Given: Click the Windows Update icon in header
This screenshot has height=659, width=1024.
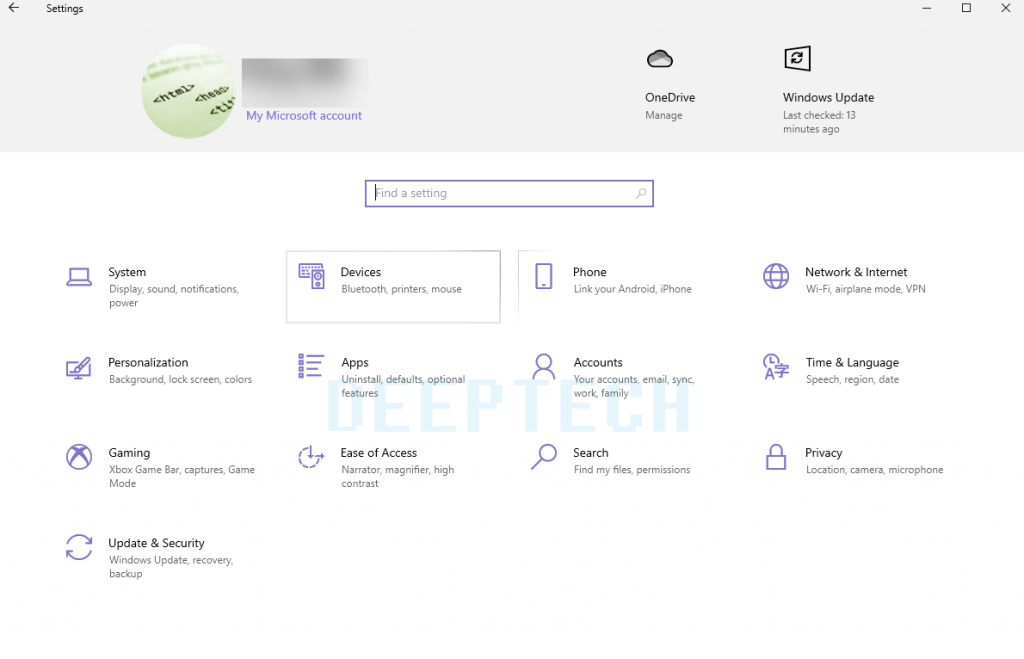Looking at the screenshot, I should tap(797, 58).
